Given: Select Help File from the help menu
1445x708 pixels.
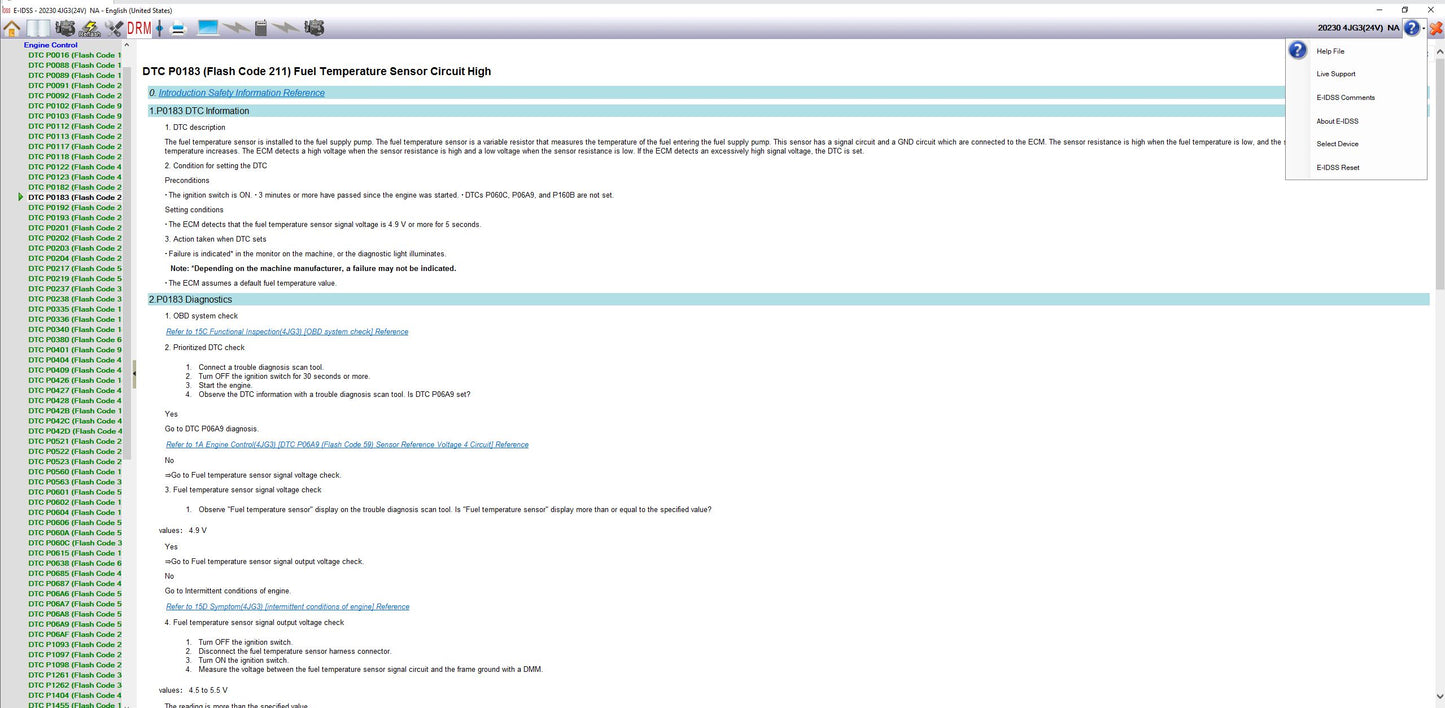Looking at the screenshot, I should click(1330, 51).
